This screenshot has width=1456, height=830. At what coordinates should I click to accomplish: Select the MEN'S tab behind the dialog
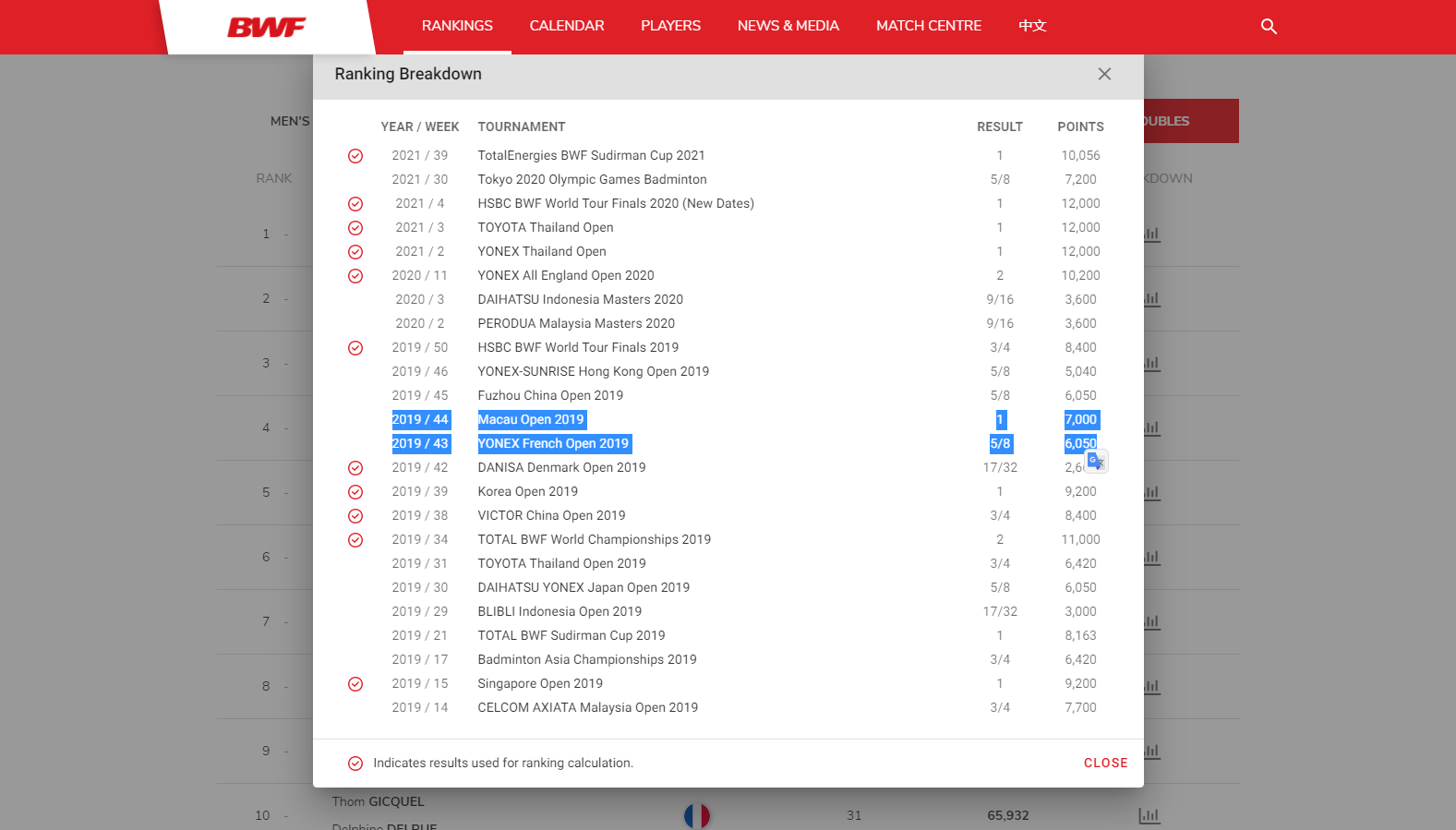click(x=290, y=121)
